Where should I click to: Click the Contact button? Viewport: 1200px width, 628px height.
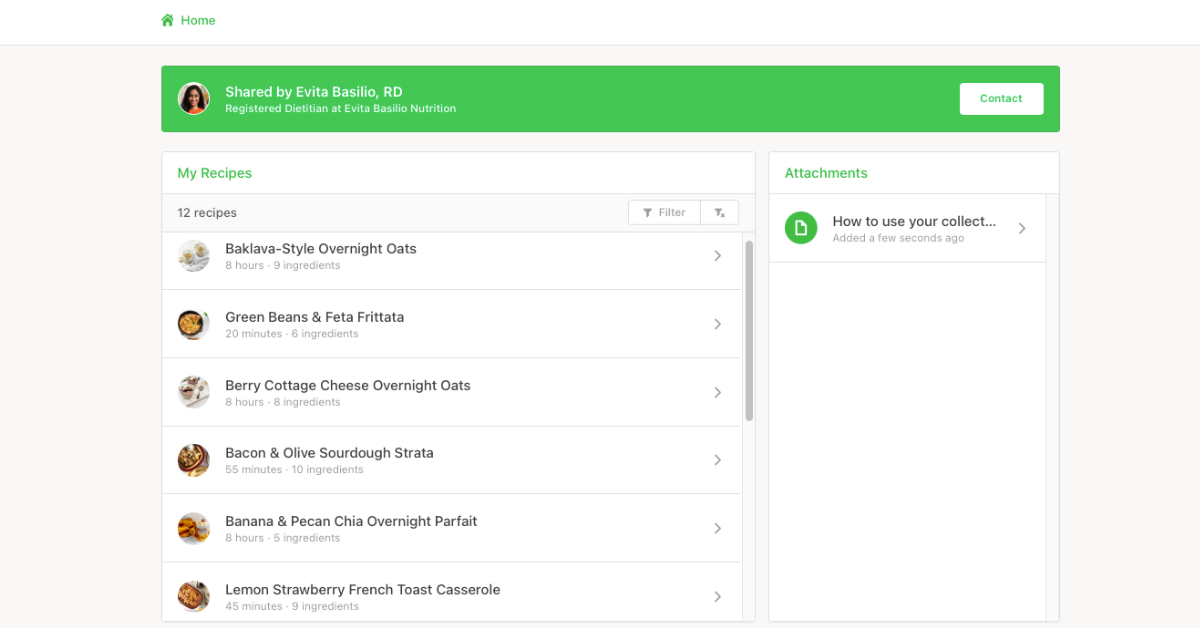tap(1001, 98)
